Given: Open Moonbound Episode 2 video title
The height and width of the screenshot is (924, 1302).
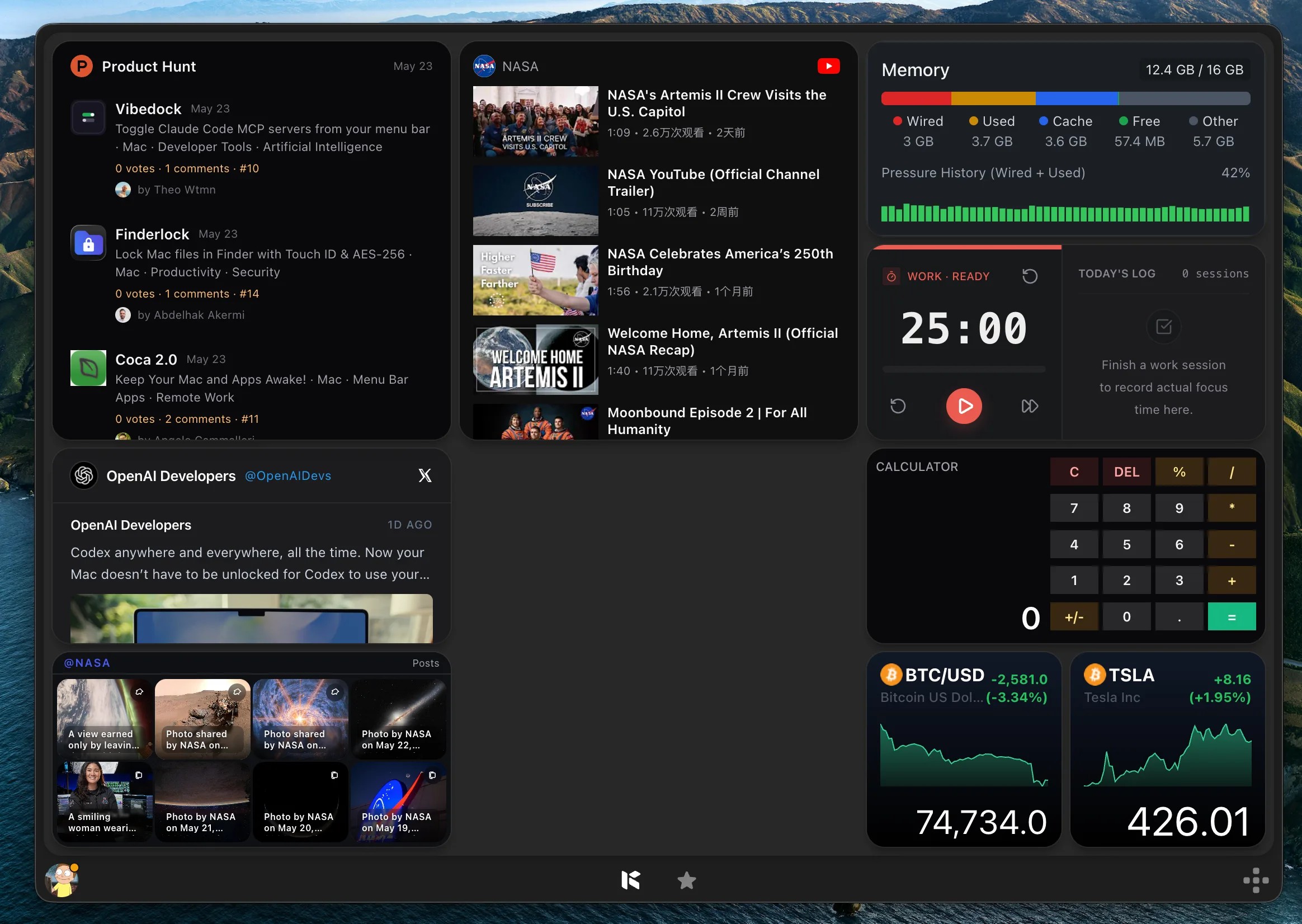Looking at the screenshot, I should pyautogui.click(x=707, y=421).
